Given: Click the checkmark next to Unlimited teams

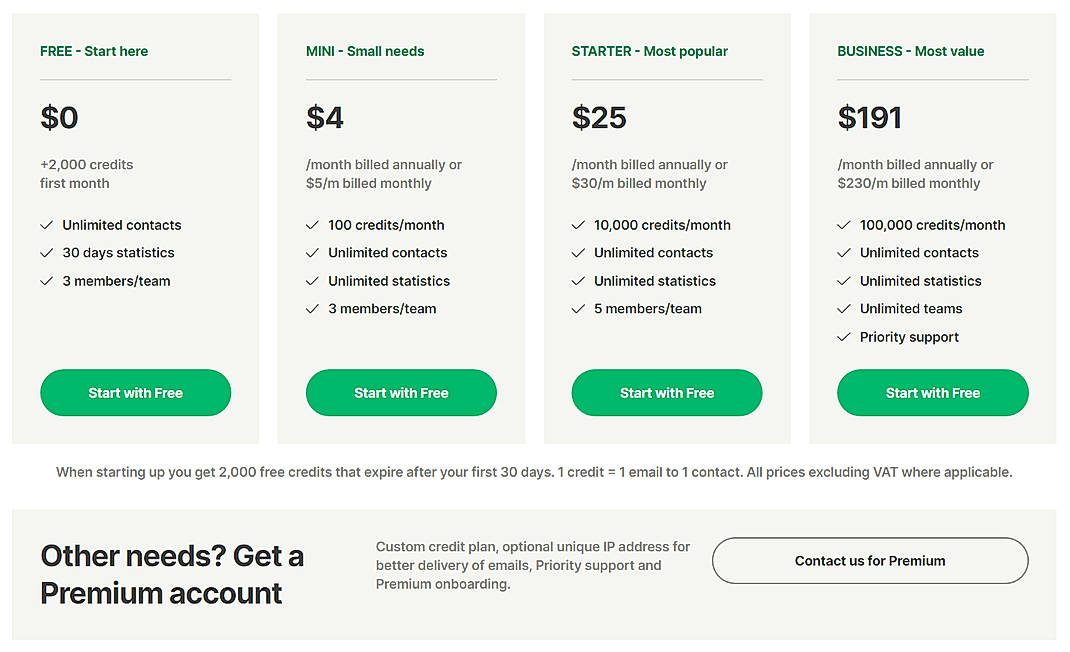Looking at the screenshot, I should coord(844,309).
